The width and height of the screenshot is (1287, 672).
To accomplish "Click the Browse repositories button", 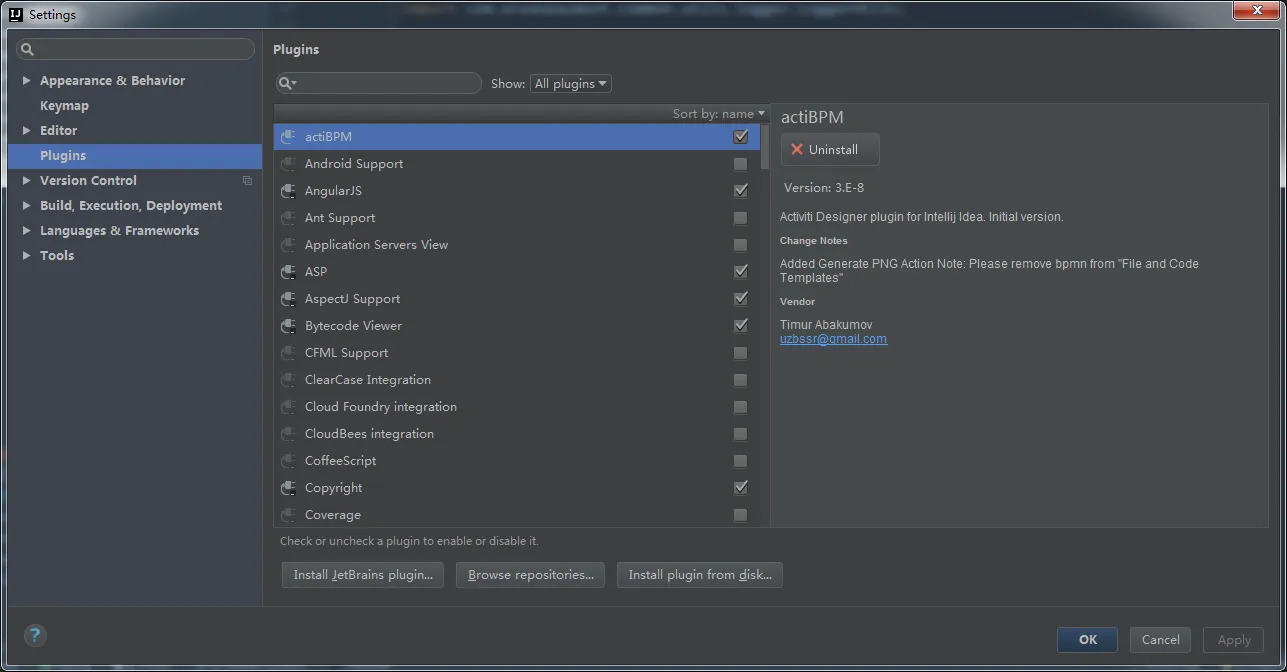I will [x=530, y=575].
